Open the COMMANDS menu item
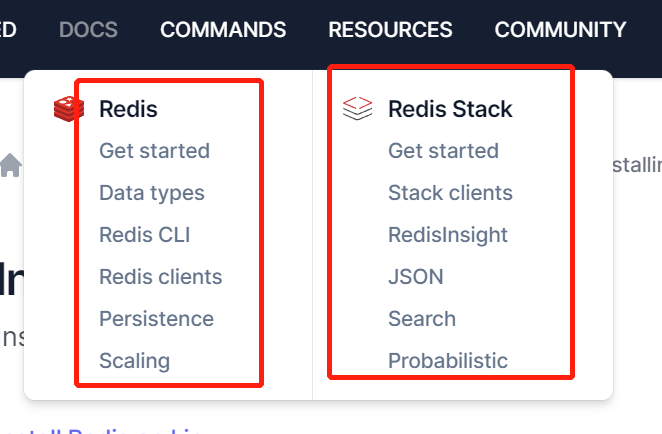This screenshot has height=434, width=662. click(x=223, y=30)
